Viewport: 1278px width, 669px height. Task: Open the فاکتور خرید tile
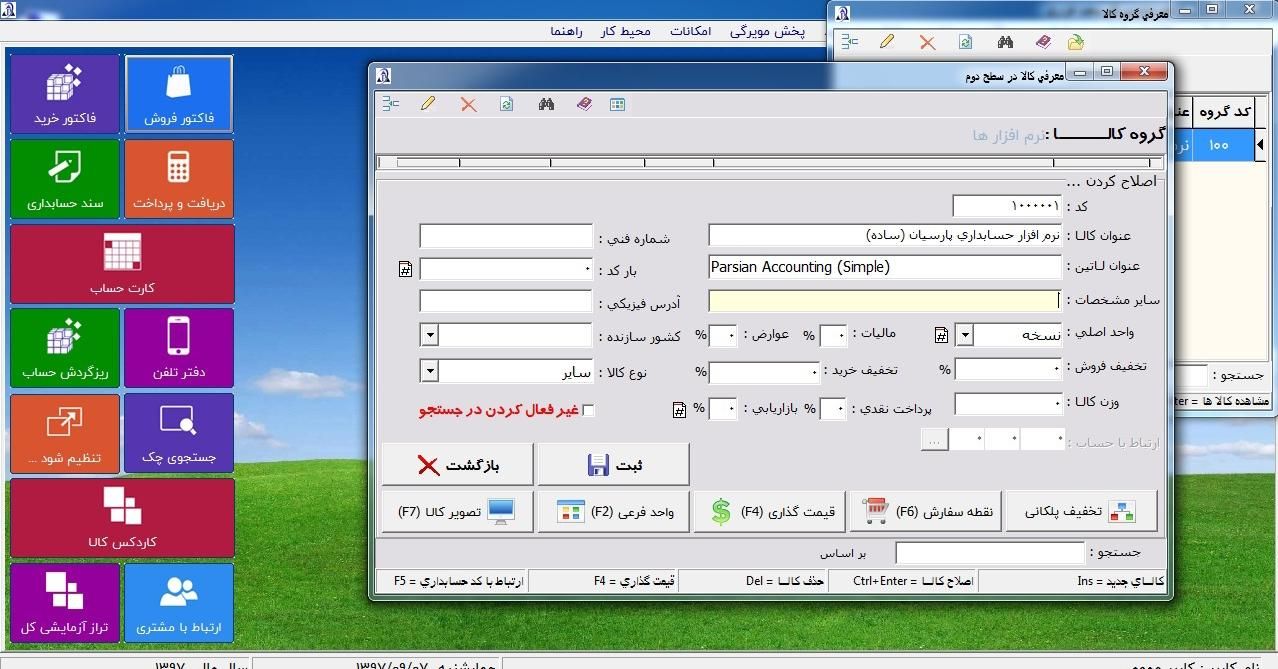click(65, 94)
